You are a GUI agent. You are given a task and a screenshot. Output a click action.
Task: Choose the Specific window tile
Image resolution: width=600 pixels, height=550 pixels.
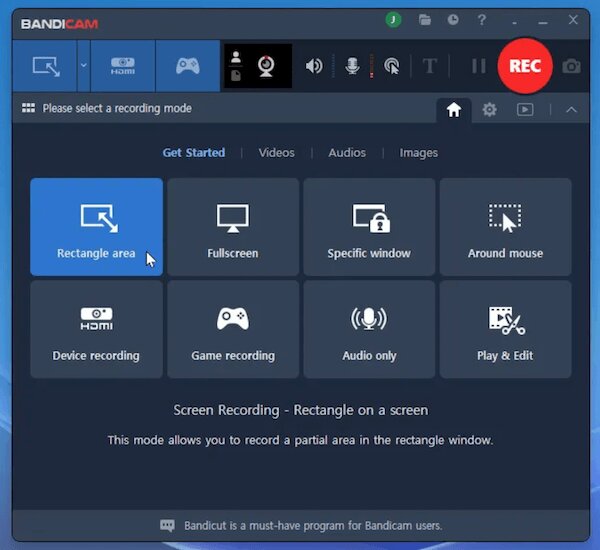[369, 227]
